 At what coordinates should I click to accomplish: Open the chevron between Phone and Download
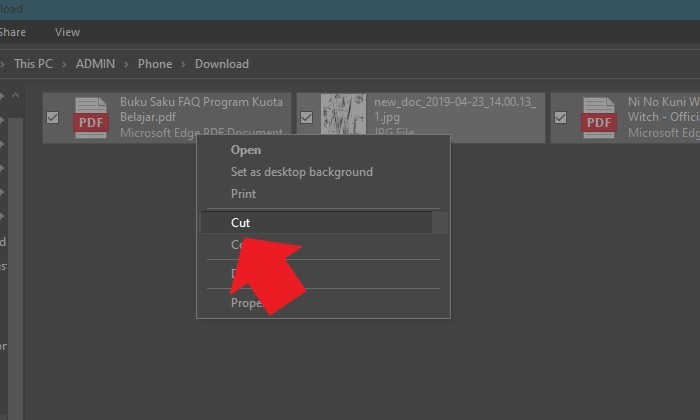click(x=183, y=64)
